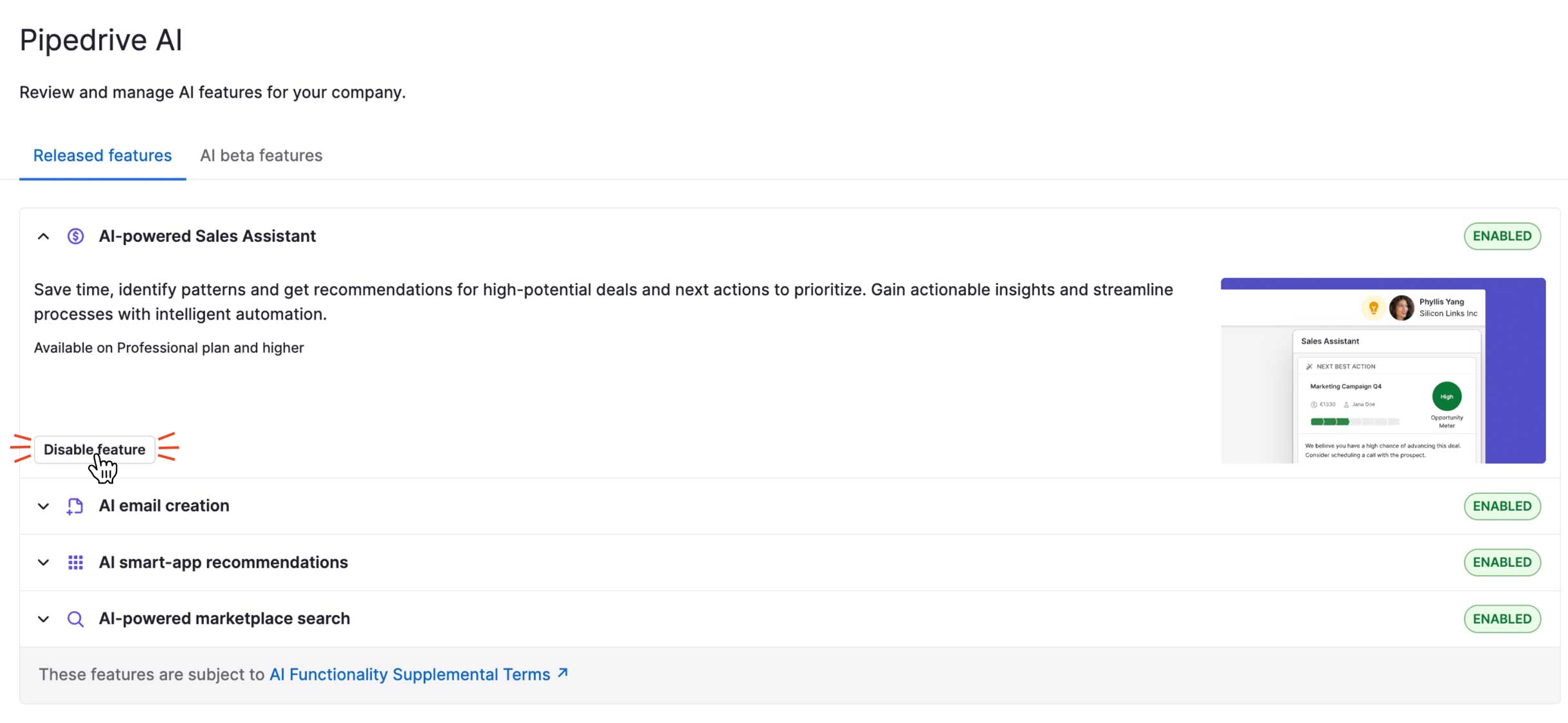Open the AI Functionality Supplemental Terms link
The height and width of the screenshot is (723, 1568).
click(x=410, y=674)
